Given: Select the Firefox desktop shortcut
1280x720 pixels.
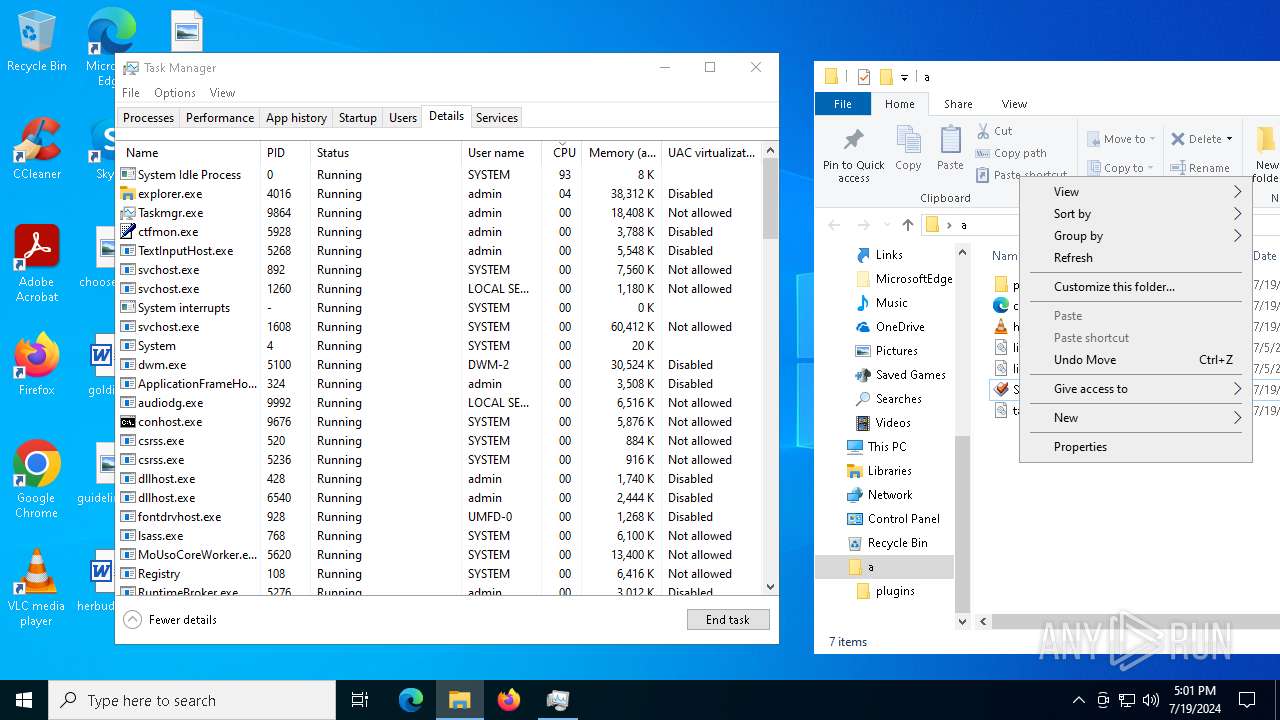Looking at the screenshot, I should 36,365.
